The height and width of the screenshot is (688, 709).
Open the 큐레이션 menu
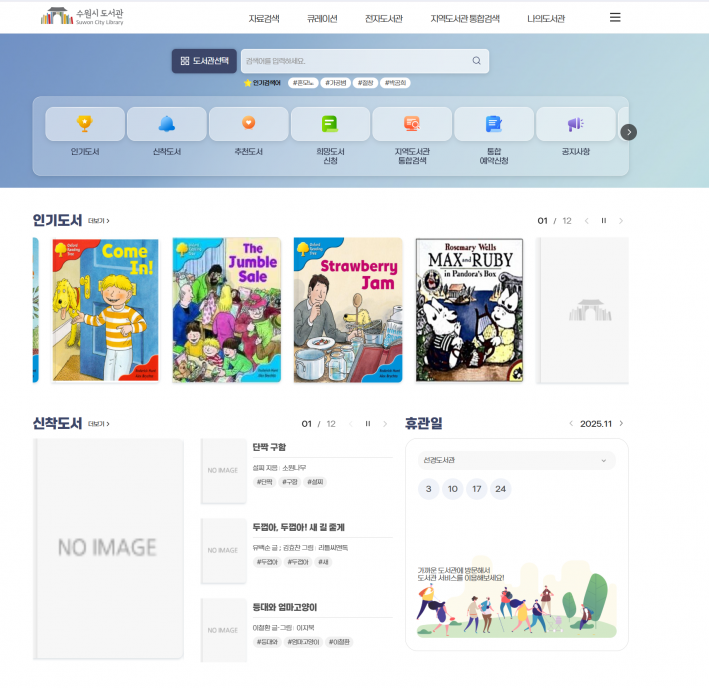(x=322, y=19)
